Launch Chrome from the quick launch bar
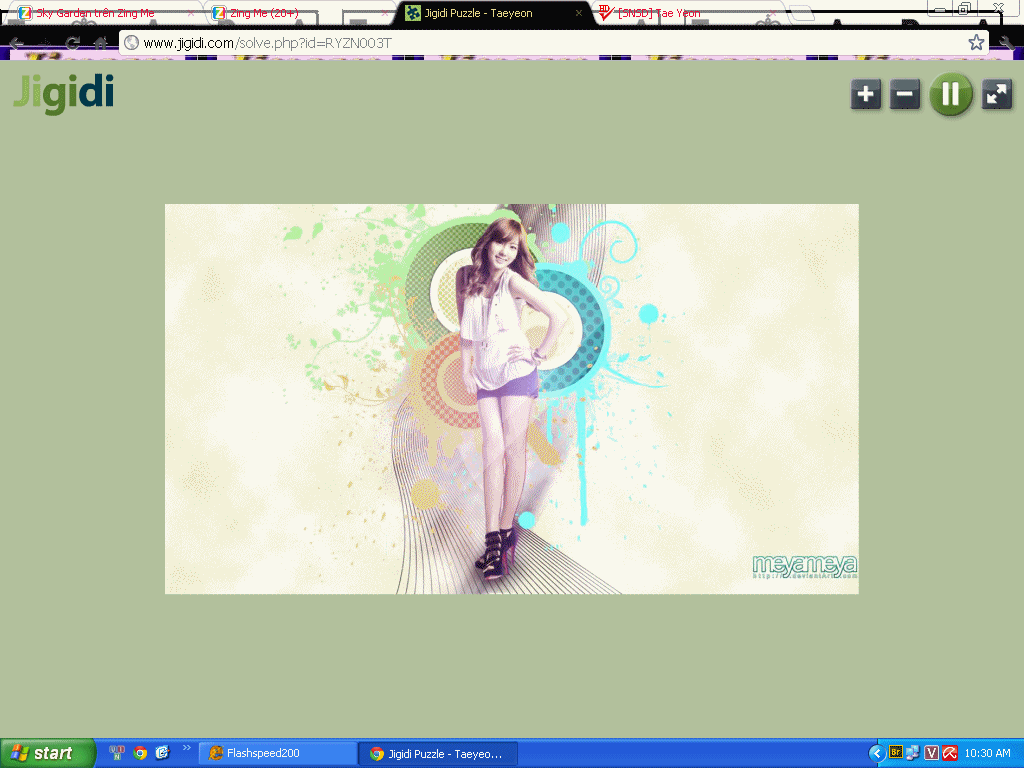 click(140, 753)
